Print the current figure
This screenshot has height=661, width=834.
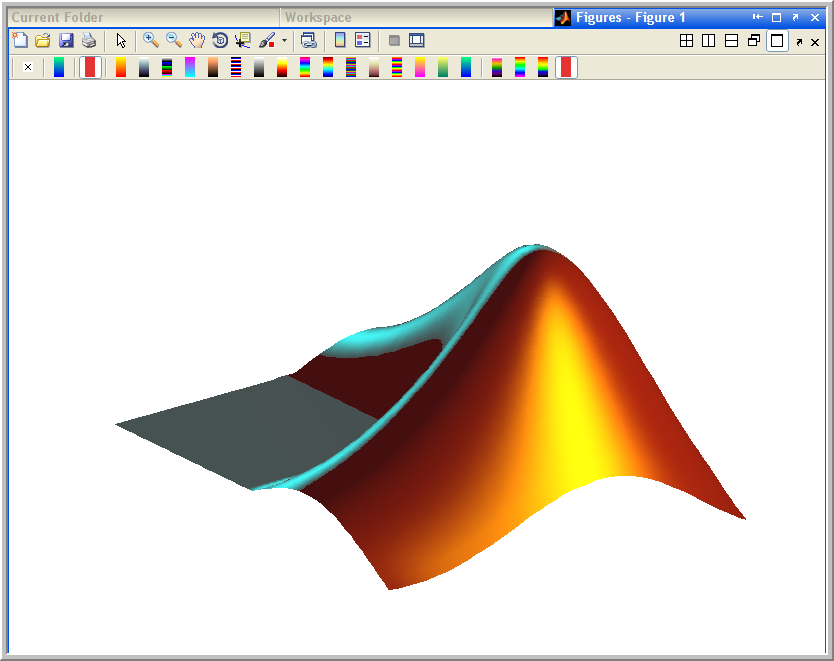(88, 40)
